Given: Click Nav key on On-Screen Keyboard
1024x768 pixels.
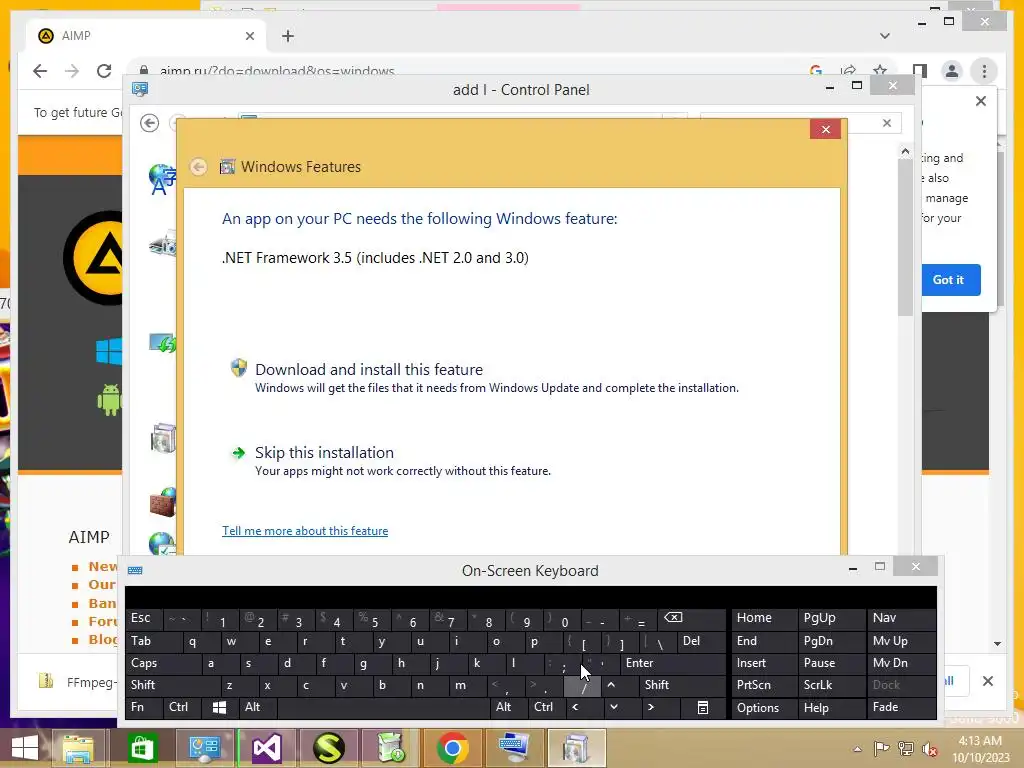Looking at the screenshot, I should point(901,618).
